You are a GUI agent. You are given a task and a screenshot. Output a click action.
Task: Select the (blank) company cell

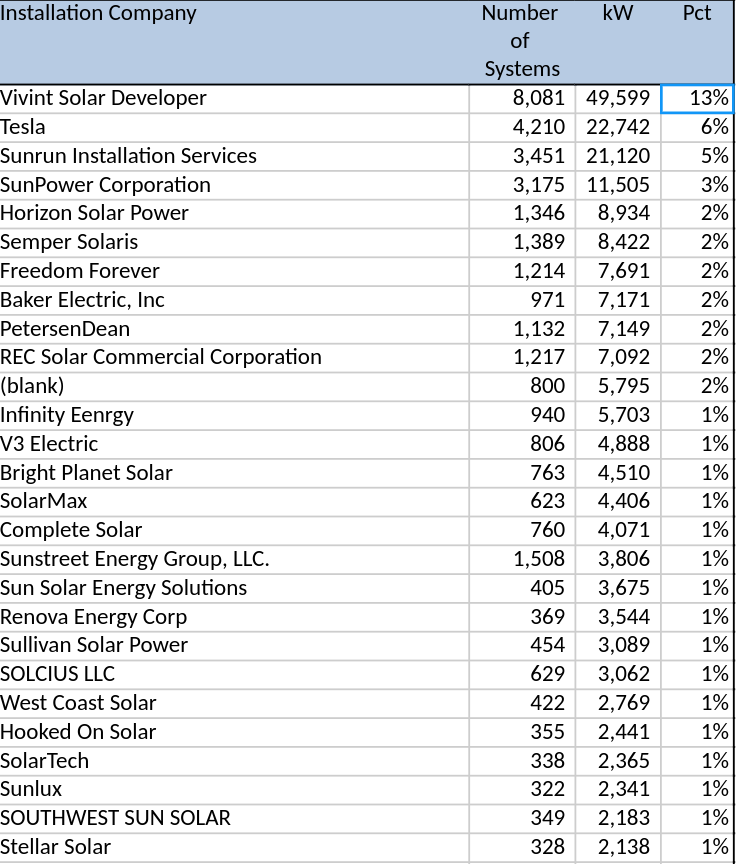[x=234, y=386]
